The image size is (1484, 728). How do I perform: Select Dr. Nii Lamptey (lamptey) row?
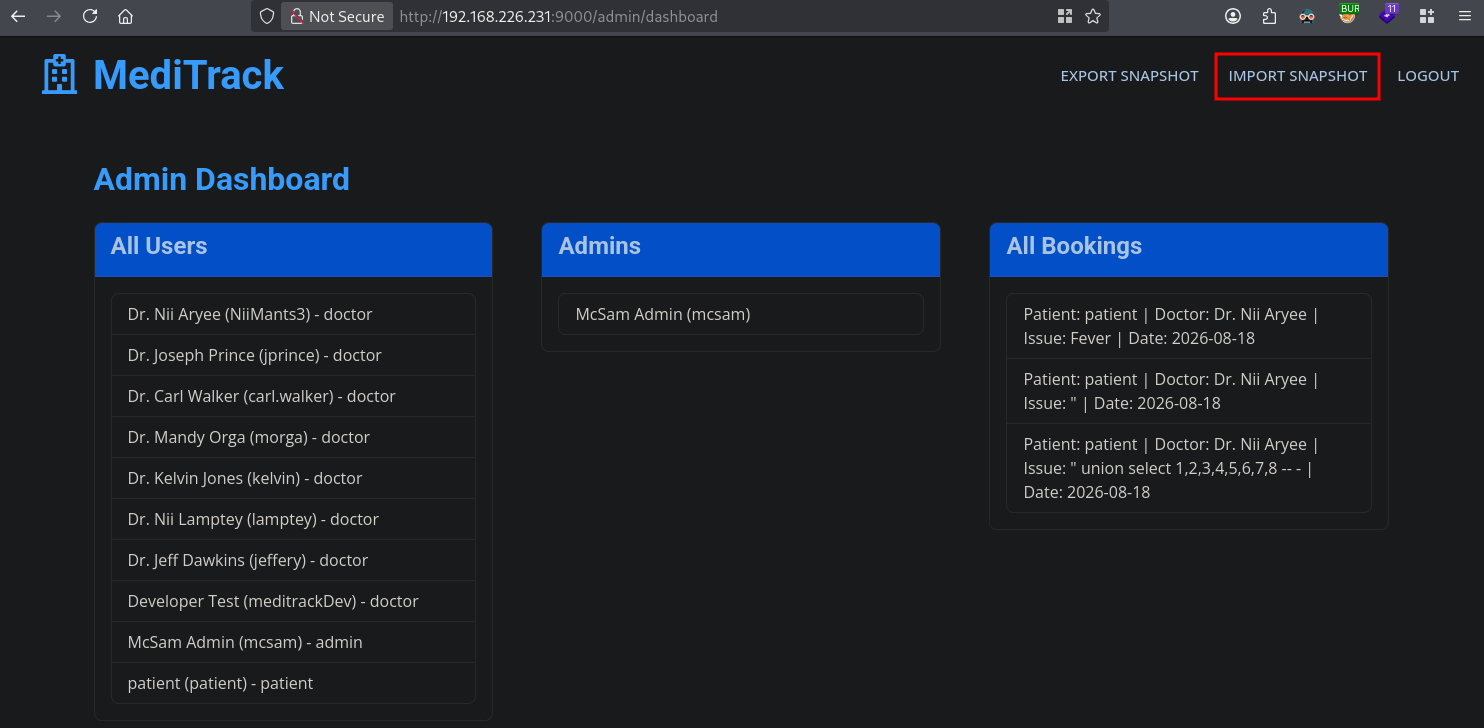(293, 519)
